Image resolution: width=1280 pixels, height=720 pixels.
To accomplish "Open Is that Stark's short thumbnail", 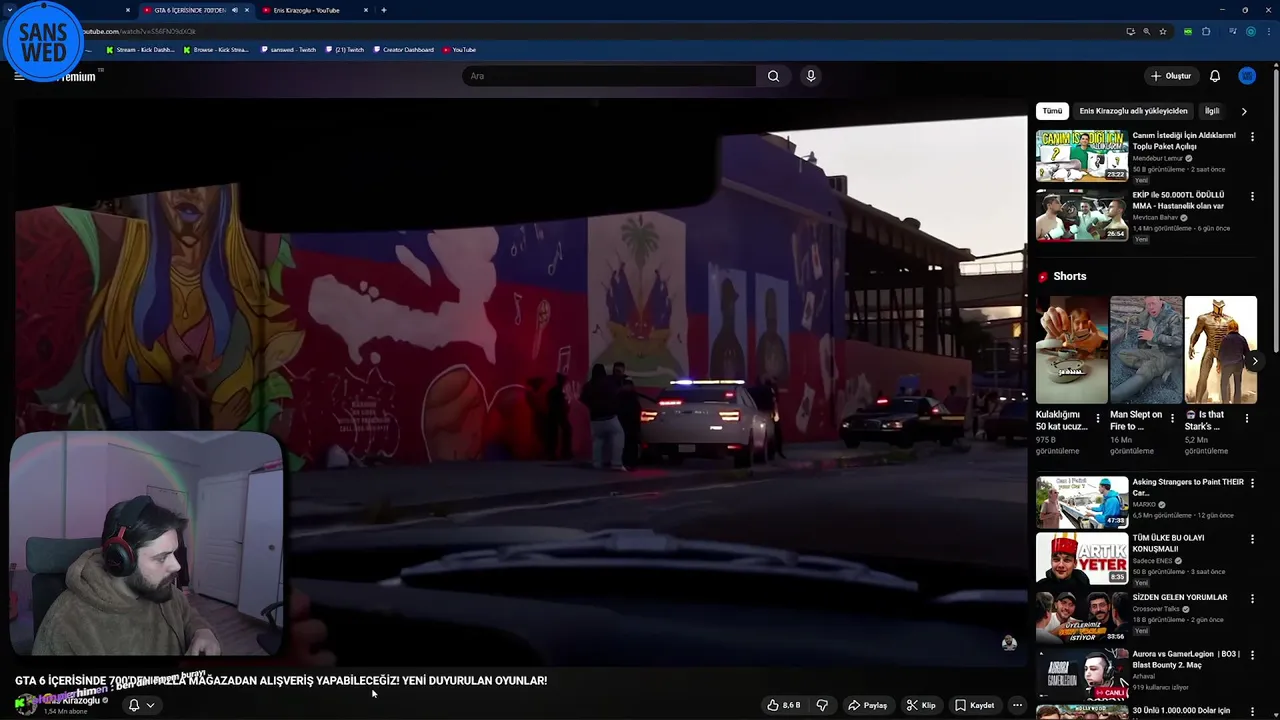I will [1220, 349].
